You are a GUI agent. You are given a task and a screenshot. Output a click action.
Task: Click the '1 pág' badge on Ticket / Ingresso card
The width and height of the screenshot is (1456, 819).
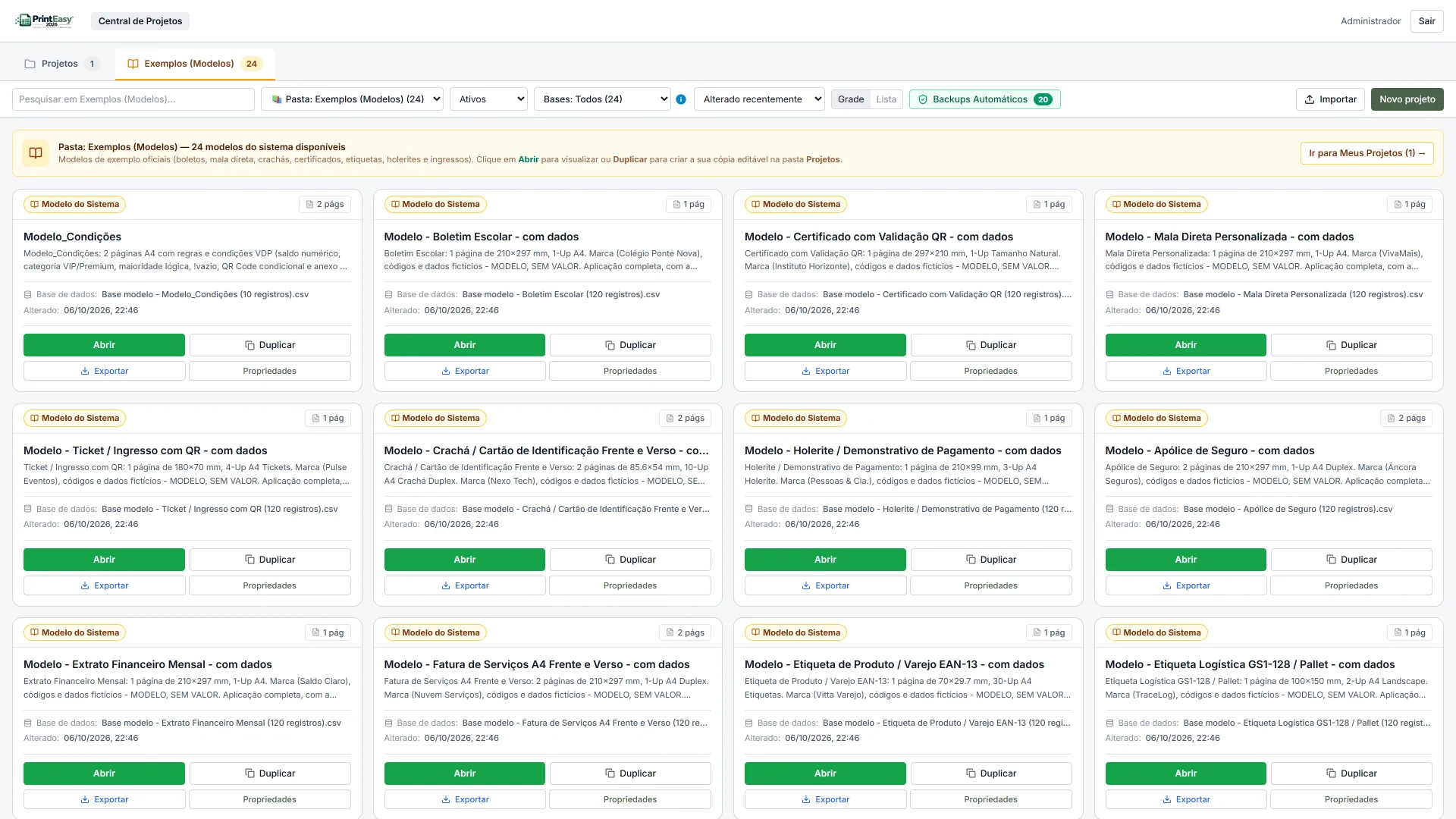328,419
